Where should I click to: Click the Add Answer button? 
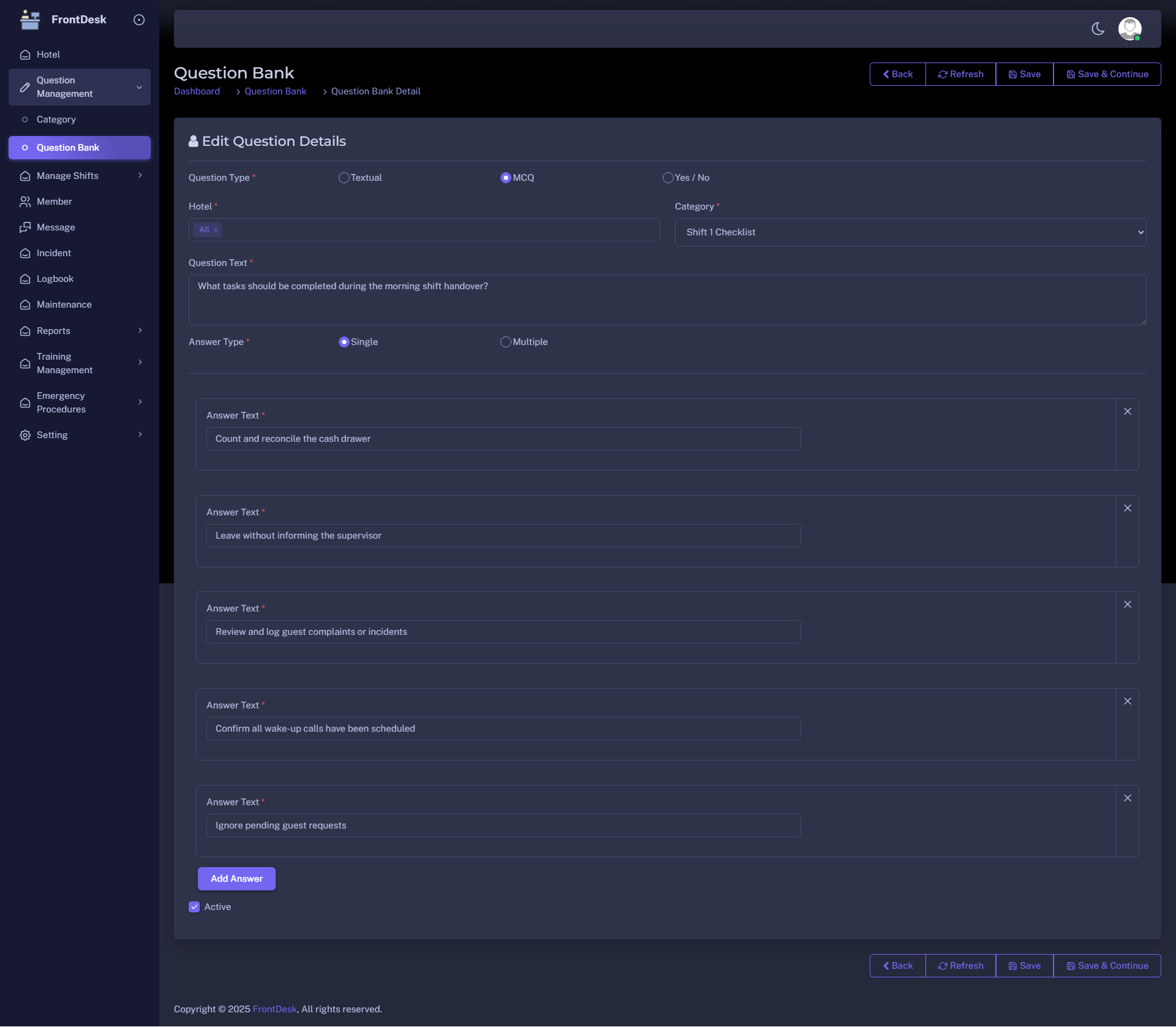(236, 879)
